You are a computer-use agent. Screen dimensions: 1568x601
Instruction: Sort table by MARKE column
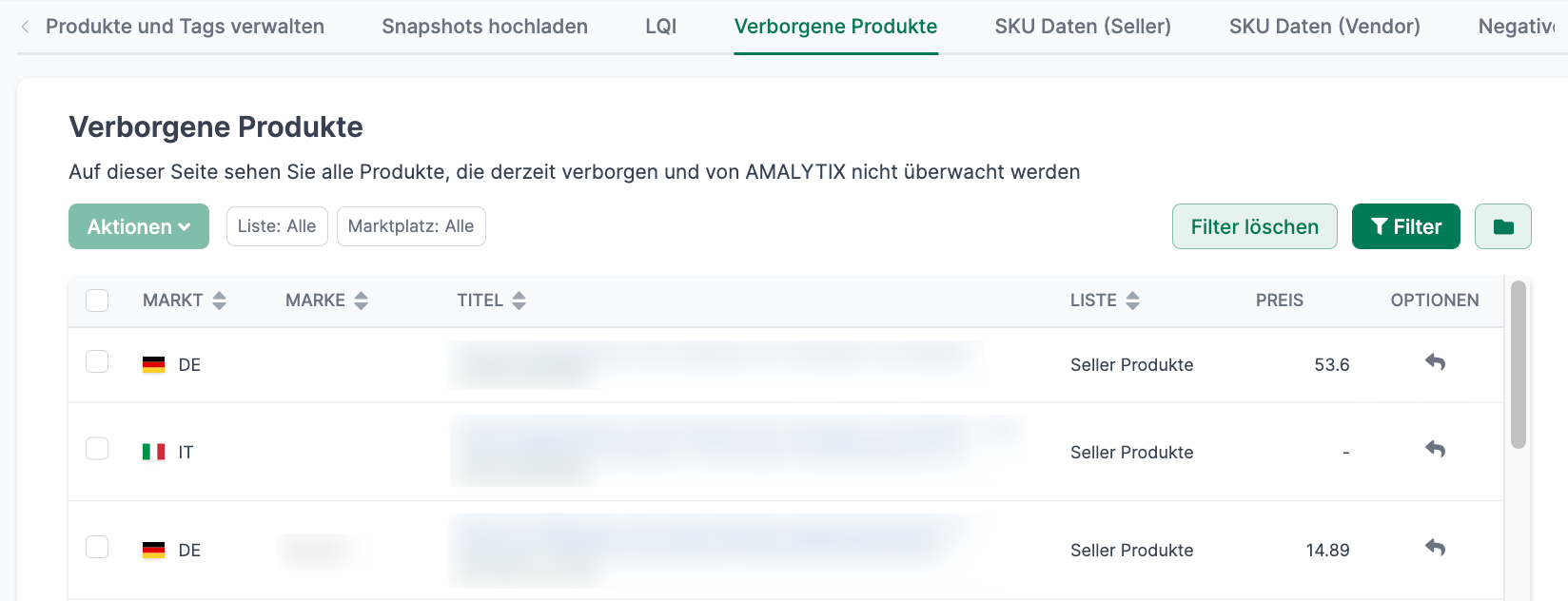pos(361,300)
